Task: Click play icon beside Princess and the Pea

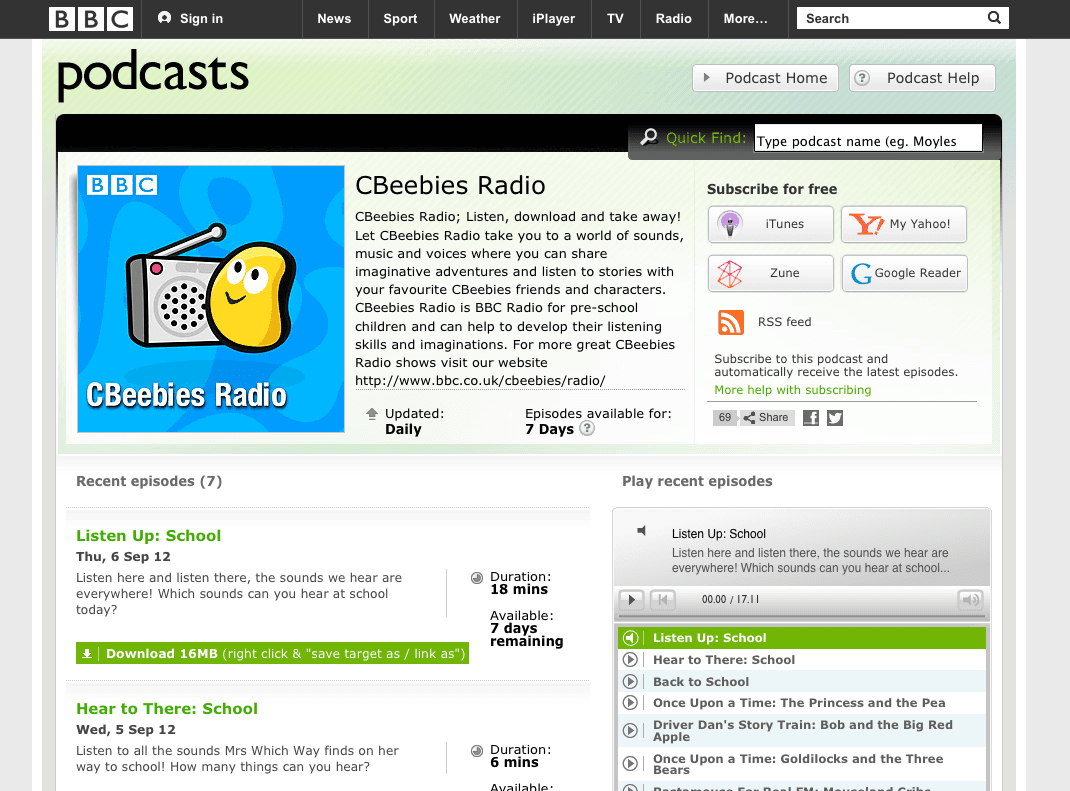Action: 631,702
